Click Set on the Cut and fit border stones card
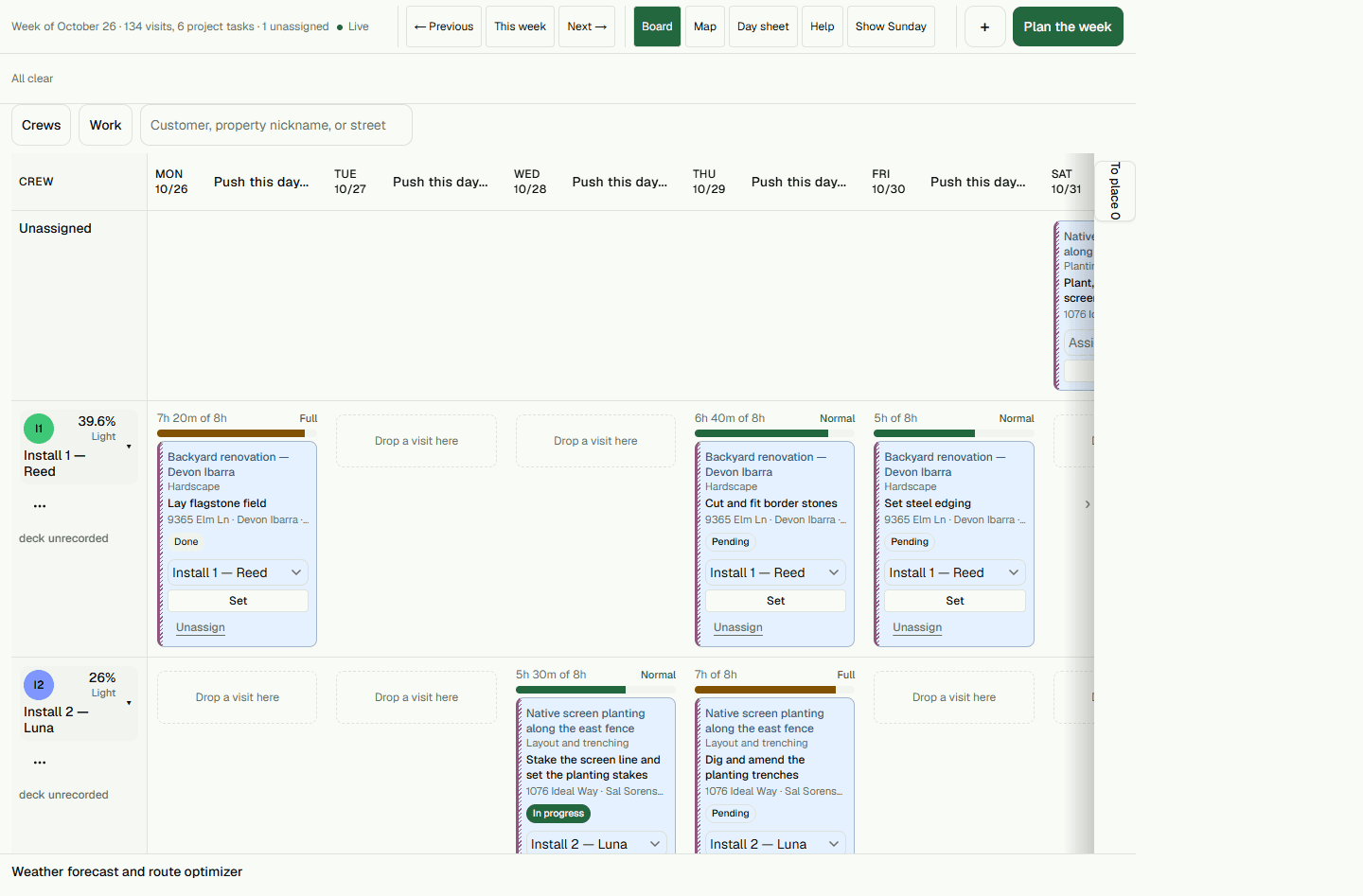 (775, 601)
